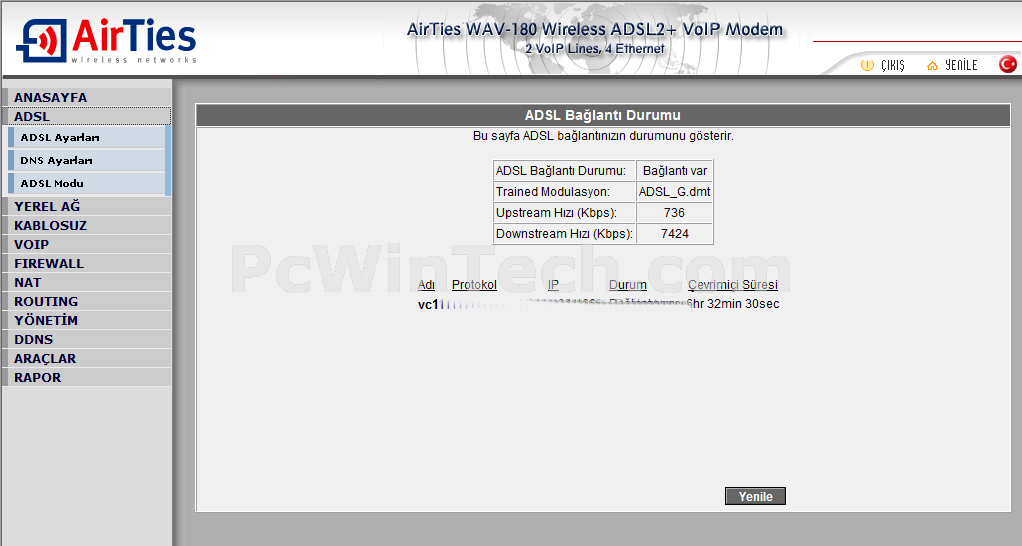The width and height of the screenshot is (1022, 546).
Task: Click the AirTies WAV-180 modem title
Action: tap(594, 29)
